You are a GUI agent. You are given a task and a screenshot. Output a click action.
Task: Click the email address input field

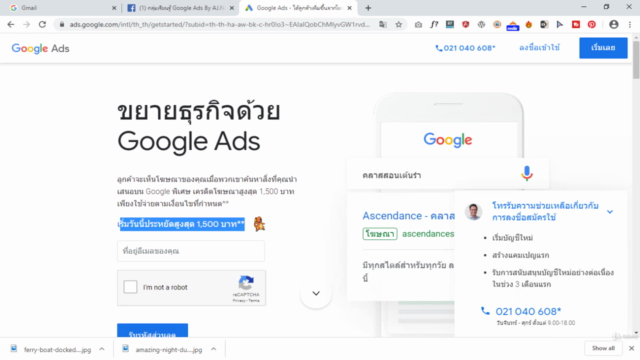191,251
